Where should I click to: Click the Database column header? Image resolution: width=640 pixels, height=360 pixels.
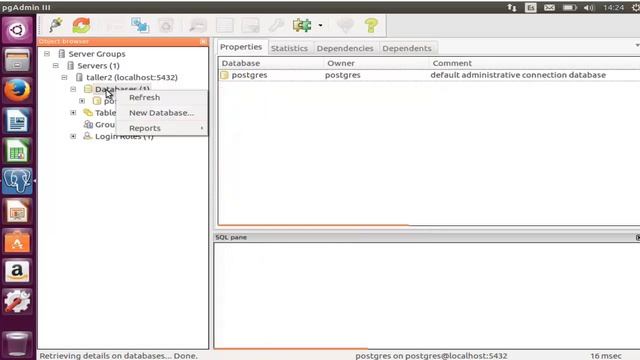pos(271,63)
